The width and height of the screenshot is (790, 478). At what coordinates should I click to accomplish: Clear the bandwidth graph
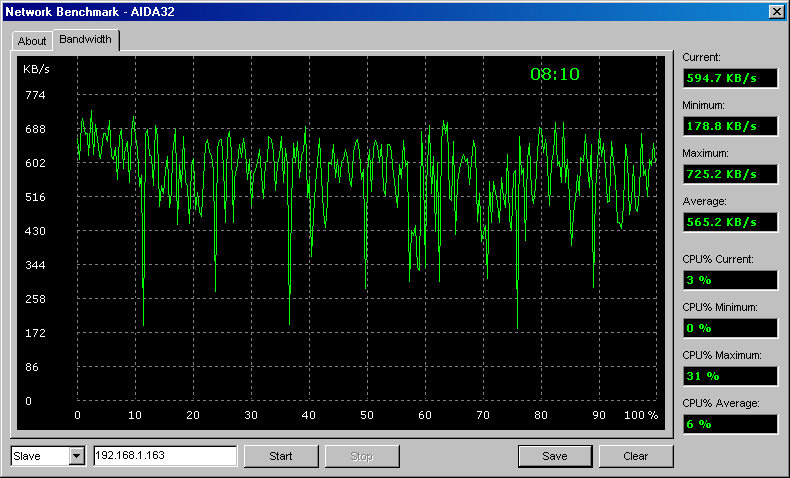pos(636,456)
